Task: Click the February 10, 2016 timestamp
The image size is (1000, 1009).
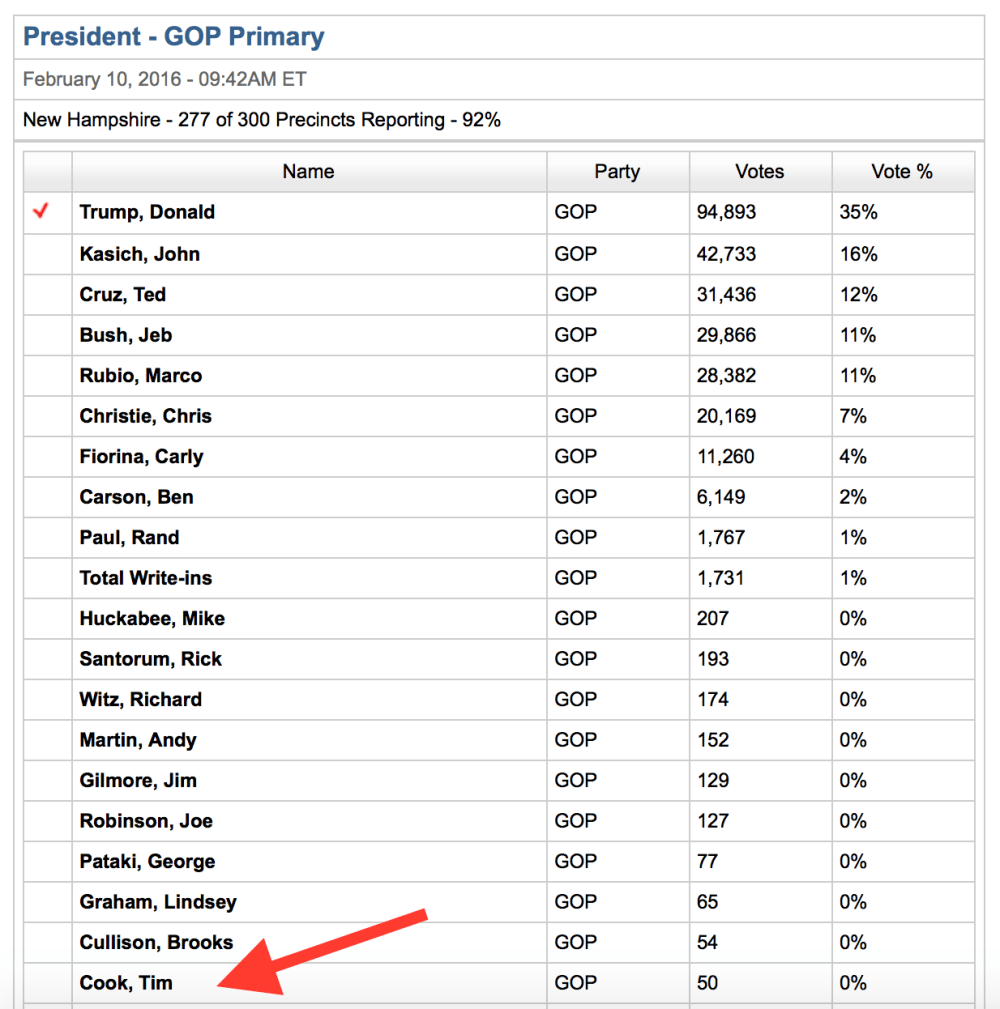Action: coord(165,79)
